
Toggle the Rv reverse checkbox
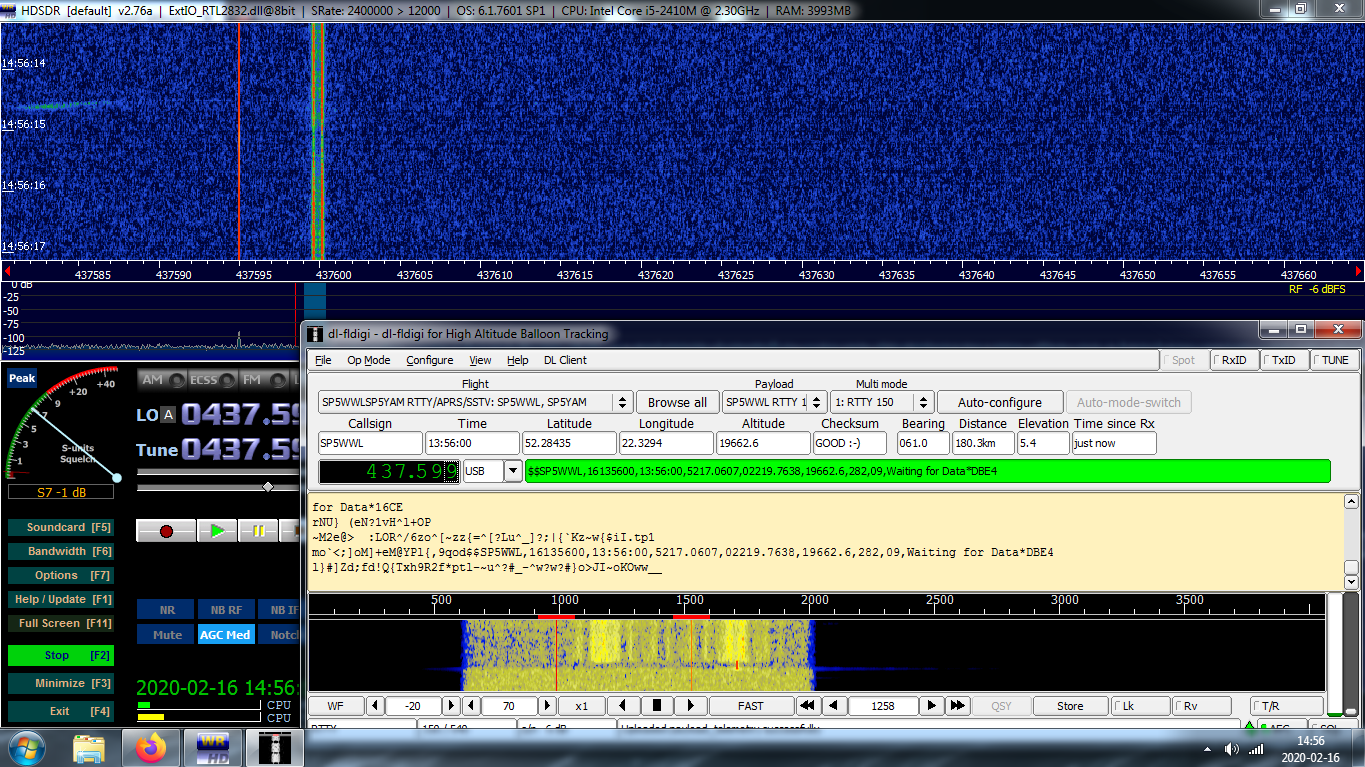(x=1200, y=706)
